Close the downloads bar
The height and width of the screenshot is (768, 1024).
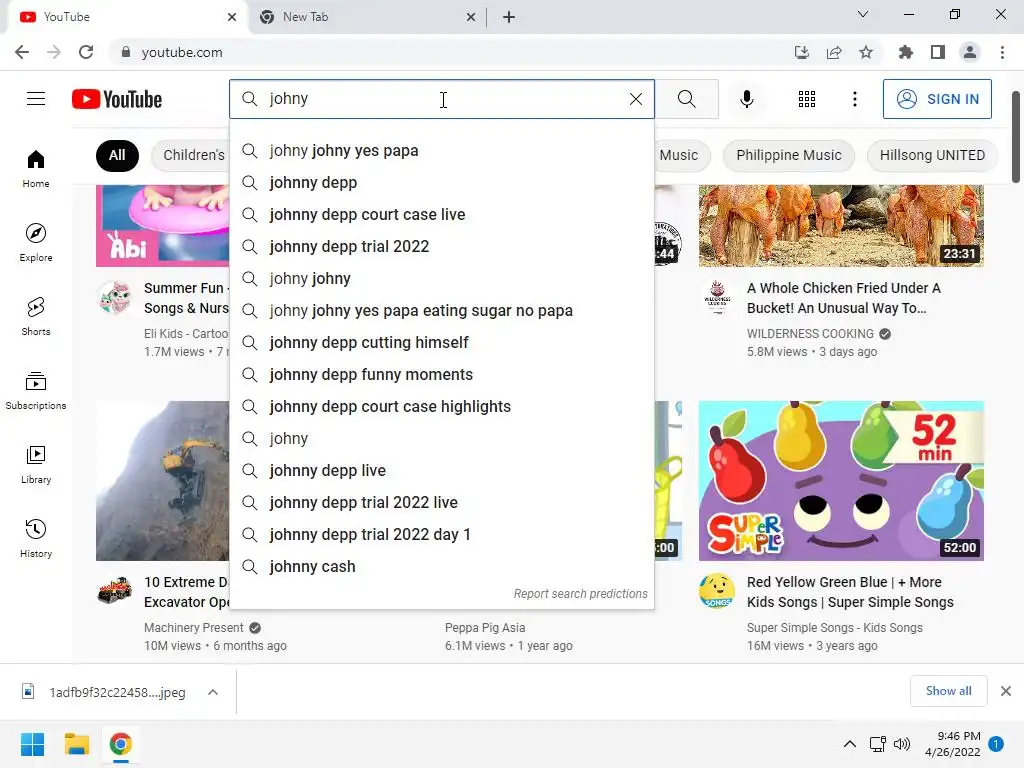coord(1006,691)
